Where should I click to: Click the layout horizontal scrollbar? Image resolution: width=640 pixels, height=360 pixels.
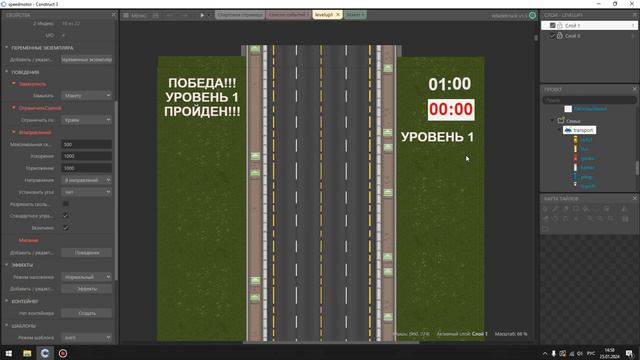tap(331, 342)
